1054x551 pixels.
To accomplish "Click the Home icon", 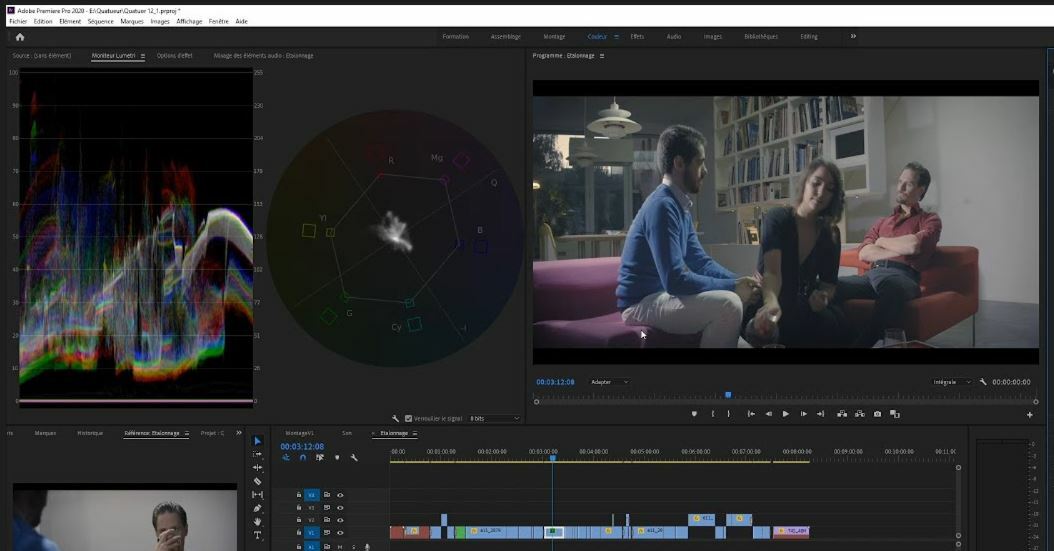I will (19, 37).
